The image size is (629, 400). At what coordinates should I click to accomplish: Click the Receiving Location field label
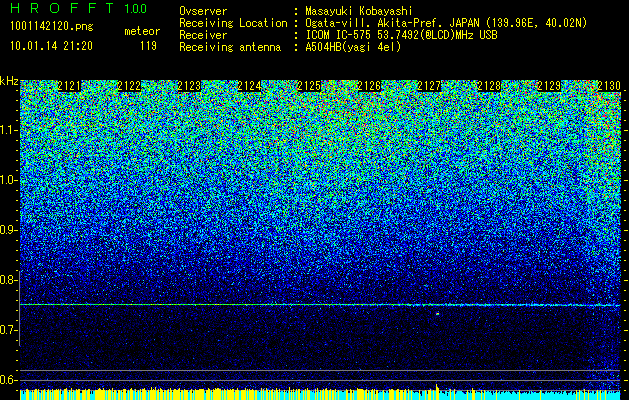[233, 24]
